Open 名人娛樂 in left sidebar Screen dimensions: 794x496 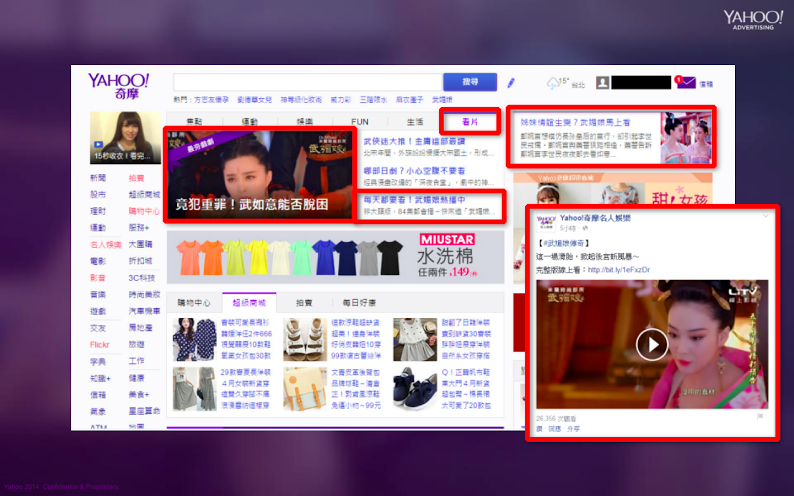point(106,244)
